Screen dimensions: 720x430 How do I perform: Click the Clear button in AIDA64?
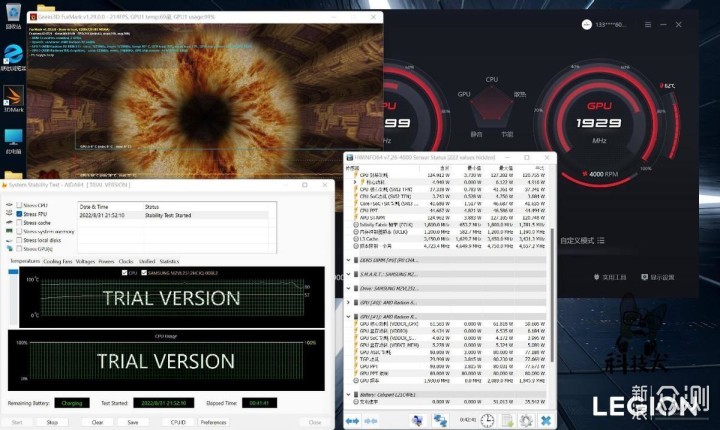click(x=97, y=422)
